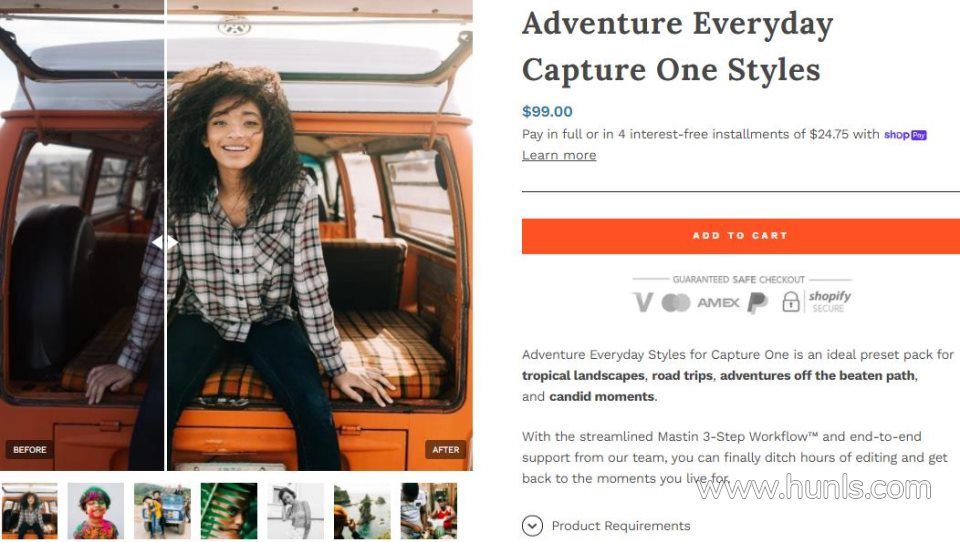Click the Visa payment icon
960x542 pixels.
tap(643, 302)
